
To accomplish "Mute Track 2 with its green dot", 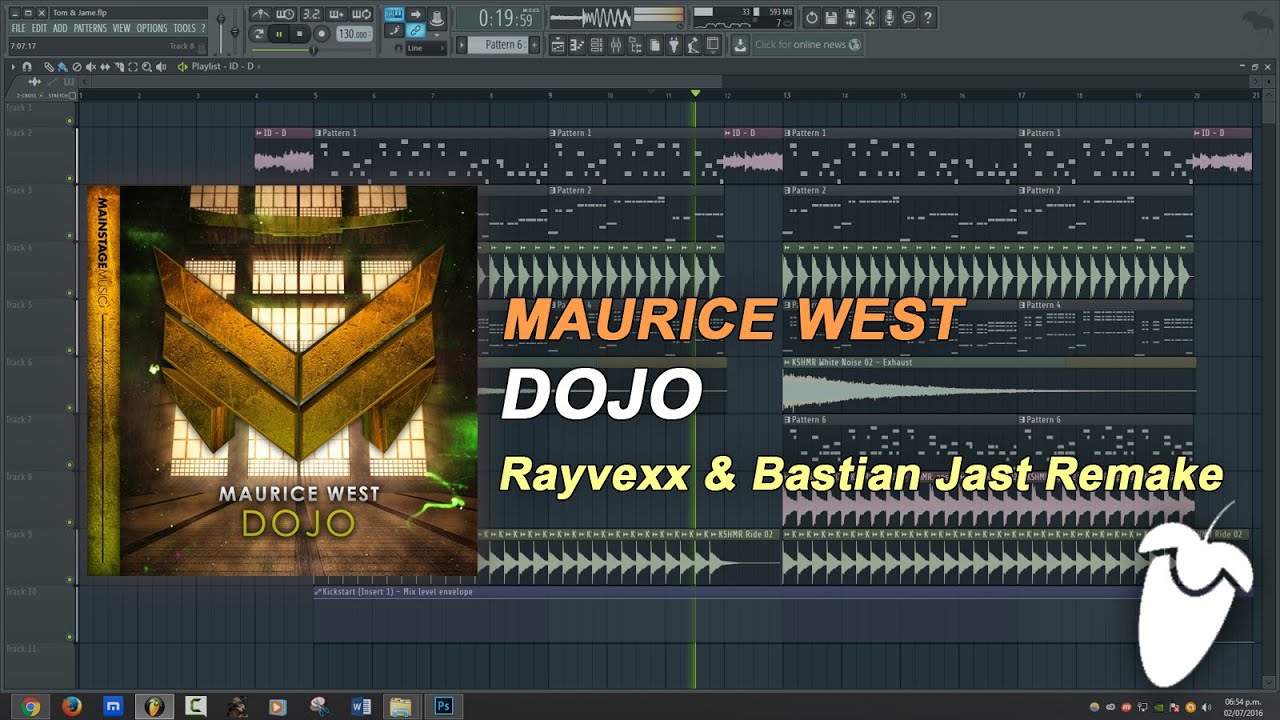I will click(x=70, y=178).
